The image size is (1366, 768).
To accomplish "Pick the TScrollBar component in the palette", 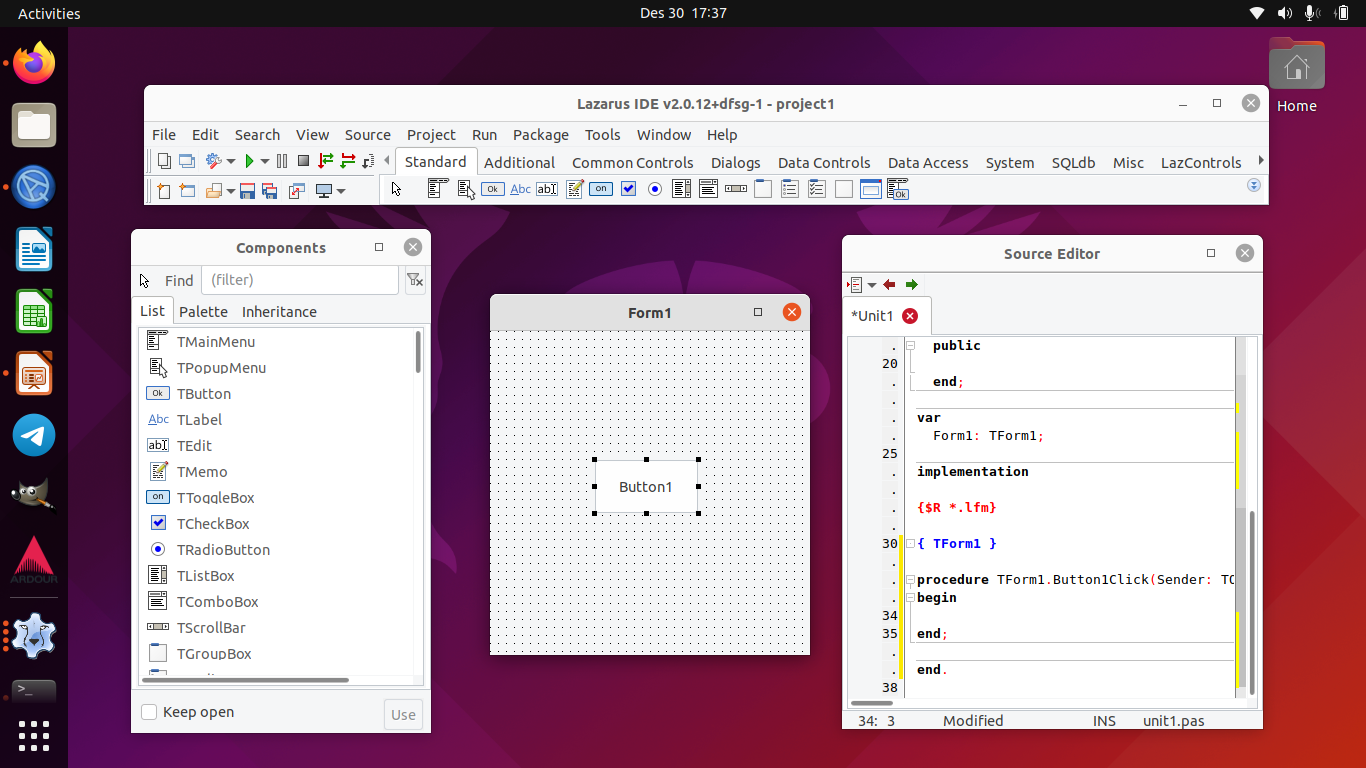I will 736,189.
